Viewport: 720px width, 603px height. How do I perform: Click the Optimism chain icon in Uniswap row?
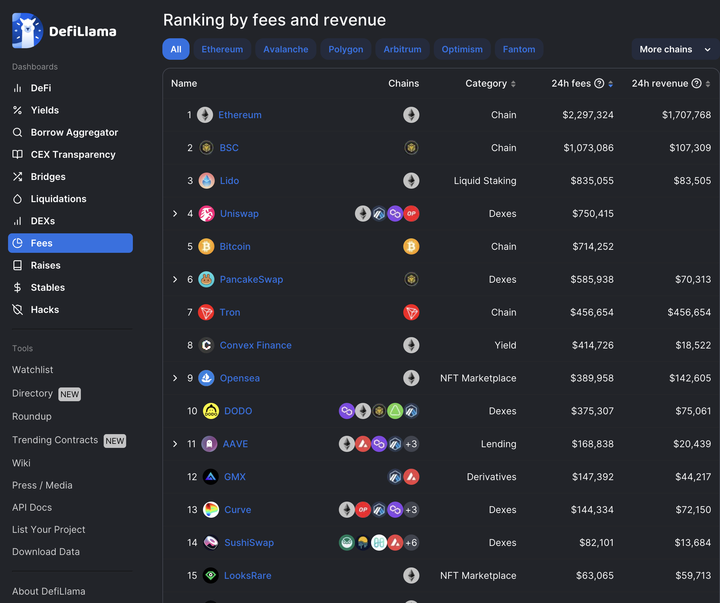[x=411, y=214]
